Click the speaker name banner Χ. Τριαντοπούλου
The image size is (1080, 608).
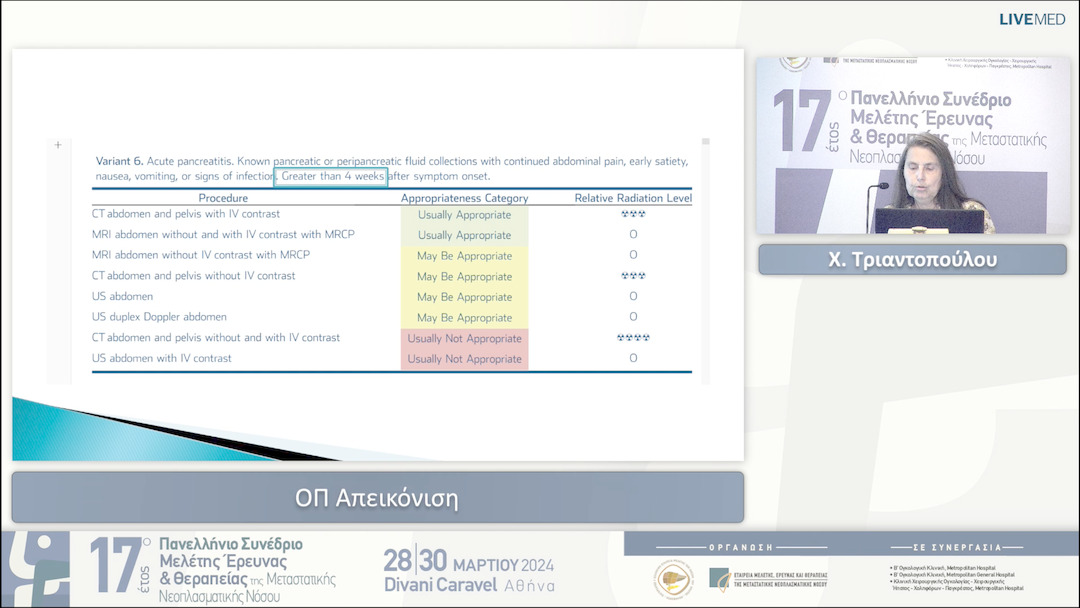(x=911, y=260)
